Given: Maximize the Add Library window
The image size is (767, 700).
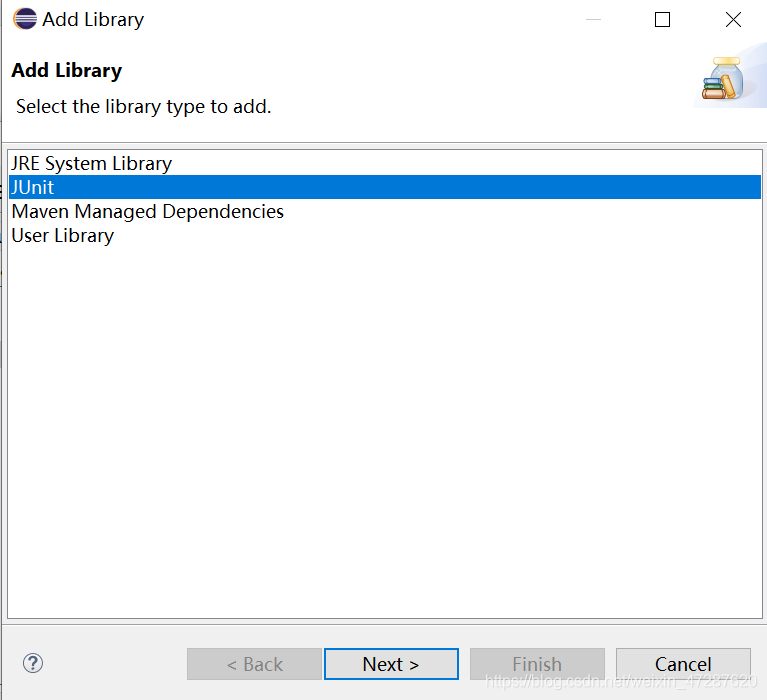Looking at the screenshot, I should (x=662, y=20).
